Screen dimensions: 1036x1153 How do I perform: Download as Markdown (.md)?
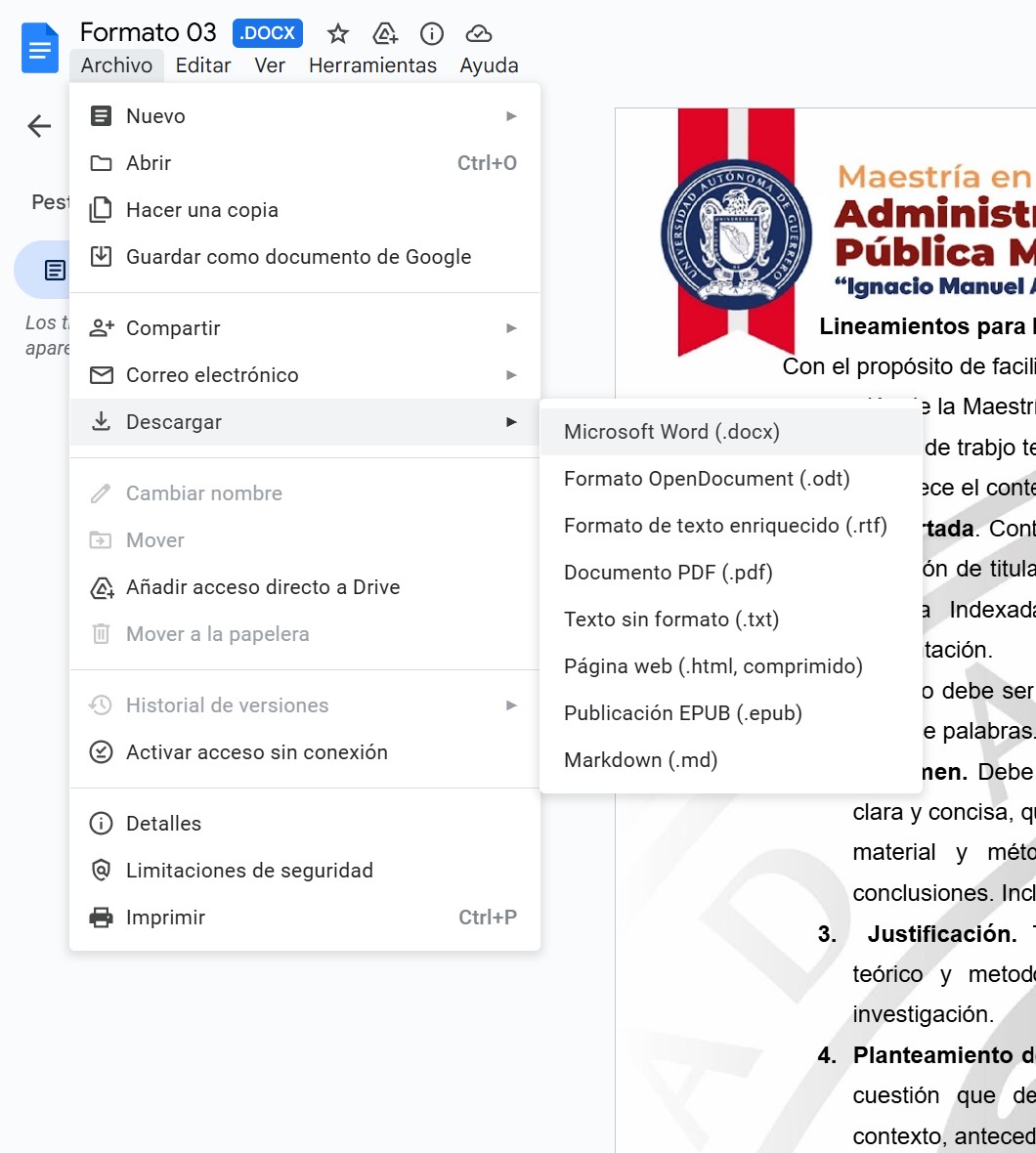tap(731, 760)
